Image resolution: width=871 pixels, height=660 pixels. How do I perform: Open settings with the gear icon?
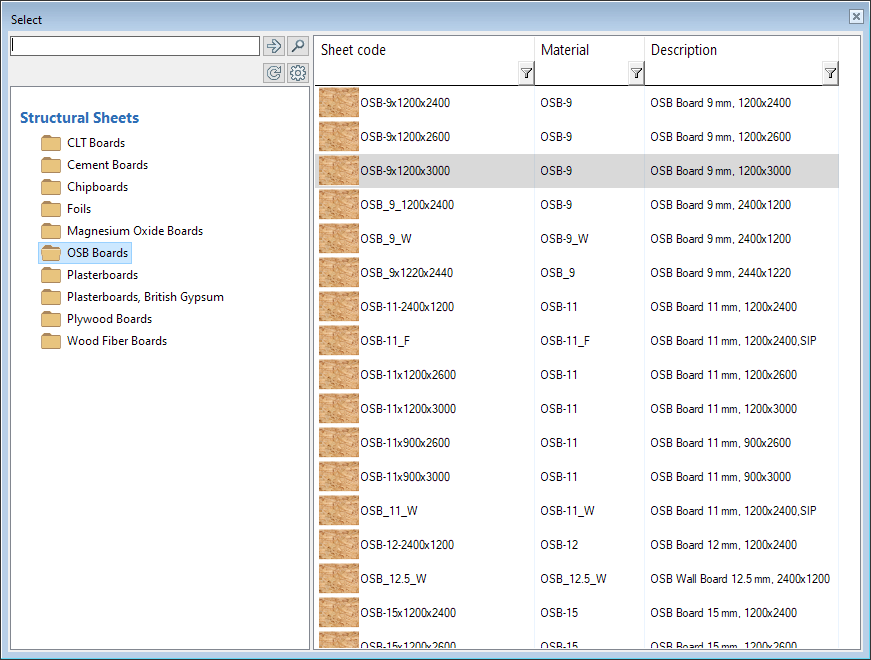297,73
